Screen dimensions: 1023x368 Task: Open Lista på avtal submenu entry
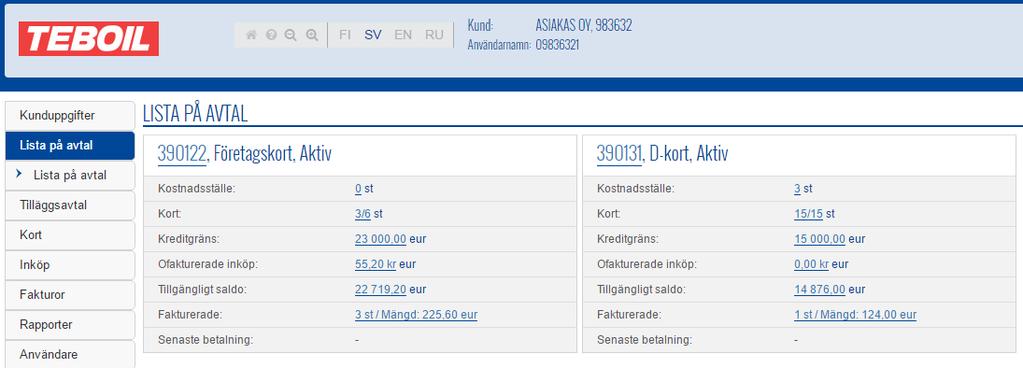tap(70, 176)
